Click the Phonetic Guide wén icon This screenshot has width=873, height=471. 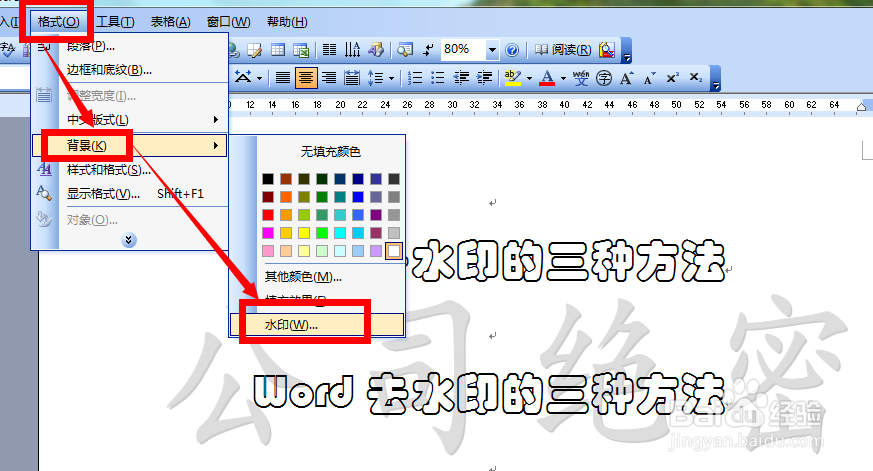click(x=581, y=77)
